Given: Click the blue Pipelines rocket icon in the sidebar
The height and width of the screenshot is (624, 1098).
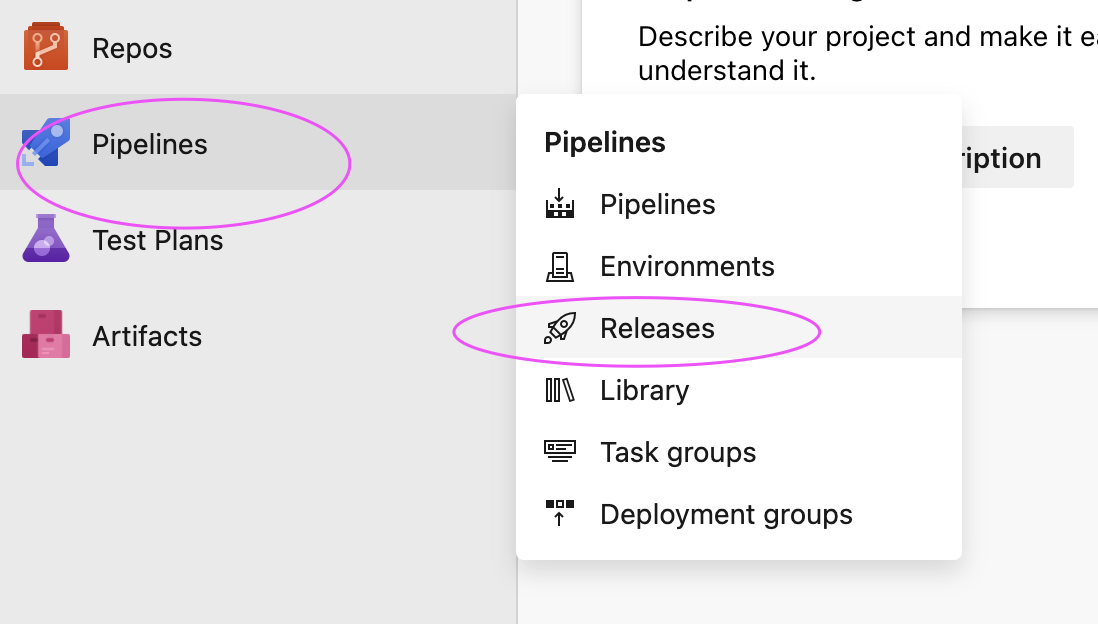Looking at the screenshot, I should 46,143.
